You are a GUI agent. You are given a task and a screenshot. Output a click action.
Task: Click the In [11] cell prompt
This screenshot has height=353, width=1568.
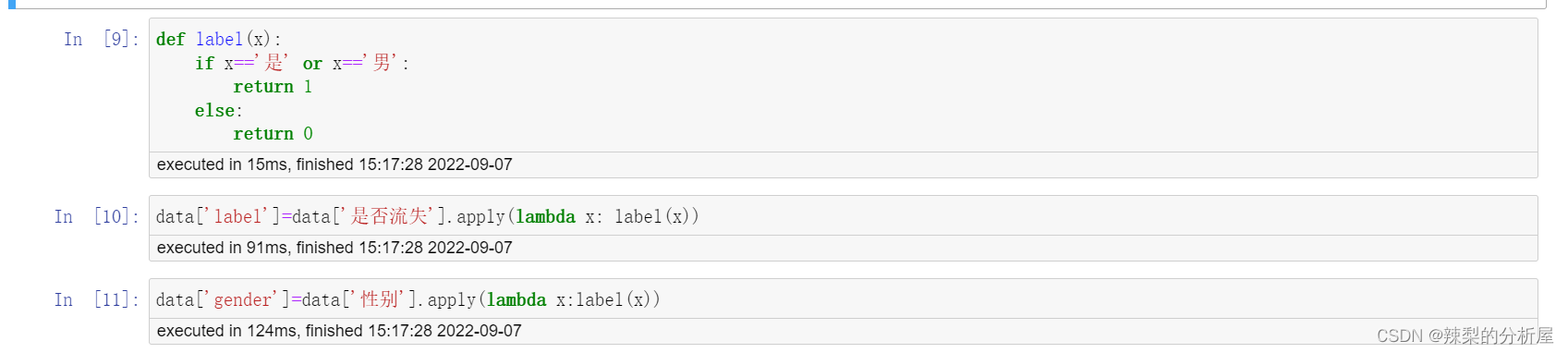(97, 299)
